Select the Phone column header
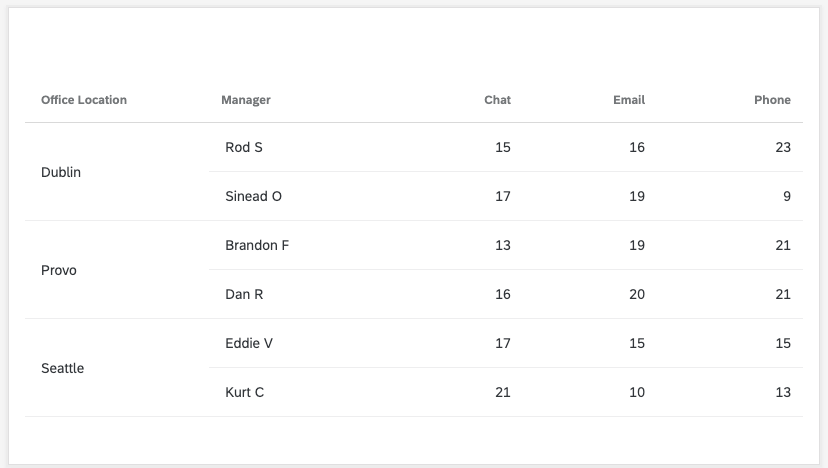The width and height of the screenshot is (828, 468). pos(772,100)
